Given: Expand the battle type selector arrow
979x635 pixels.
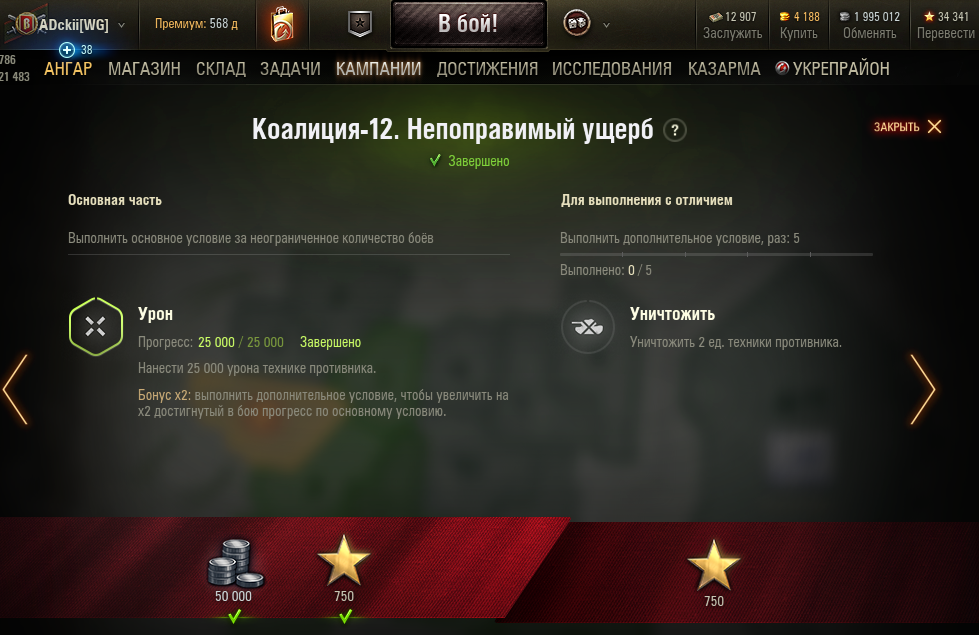Looking at the screenshot, I should (606, 26).
